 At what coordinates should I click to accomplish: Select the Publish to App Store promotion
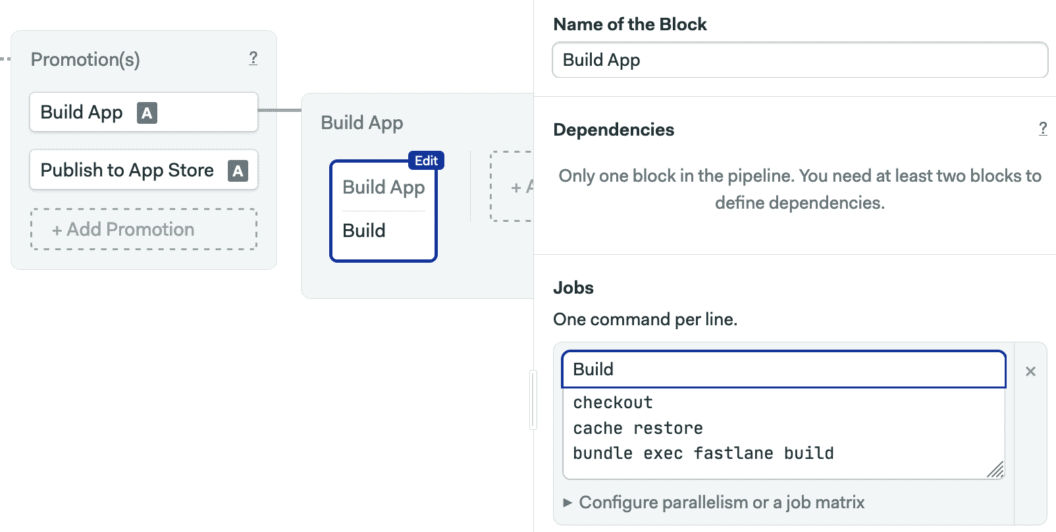(127, 170)
